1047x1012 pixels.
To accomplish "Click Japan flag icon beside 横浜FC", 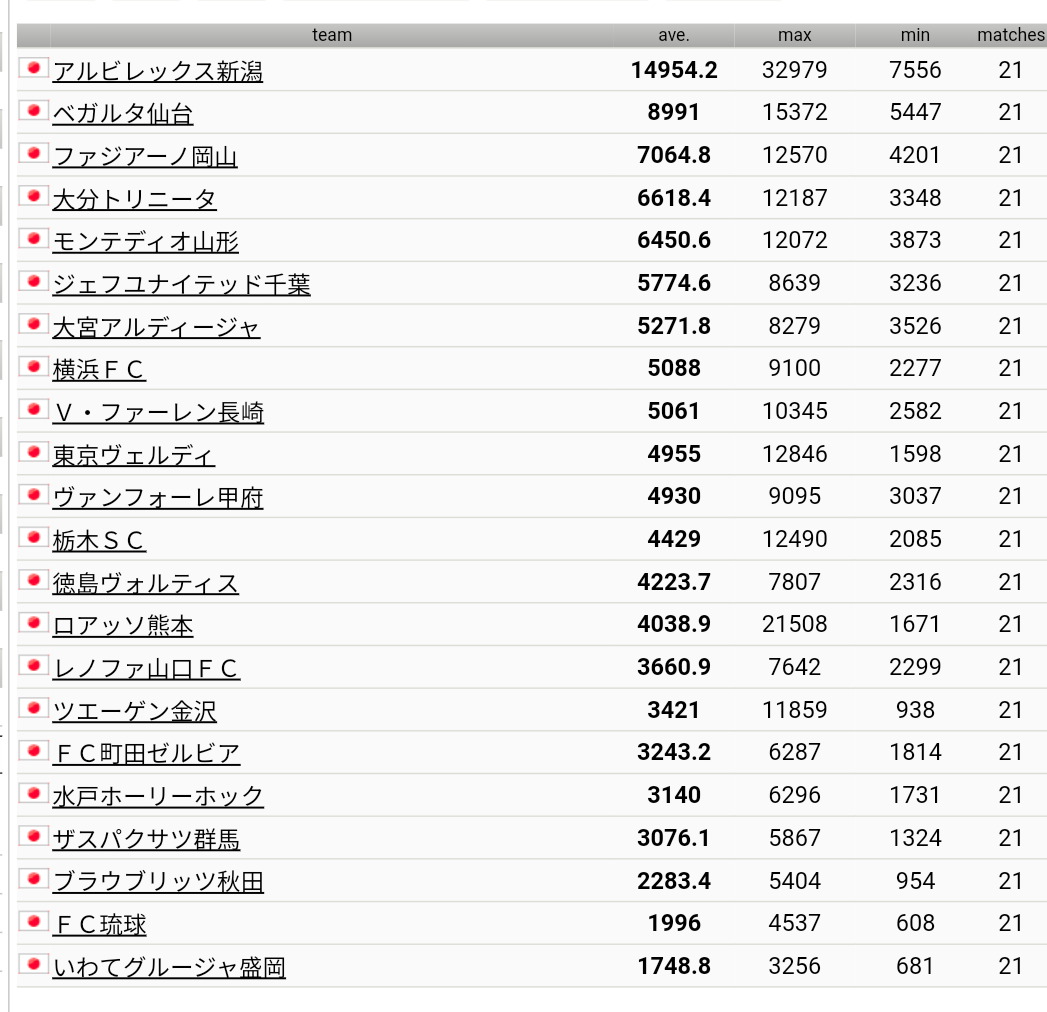I will pos(33,366).
